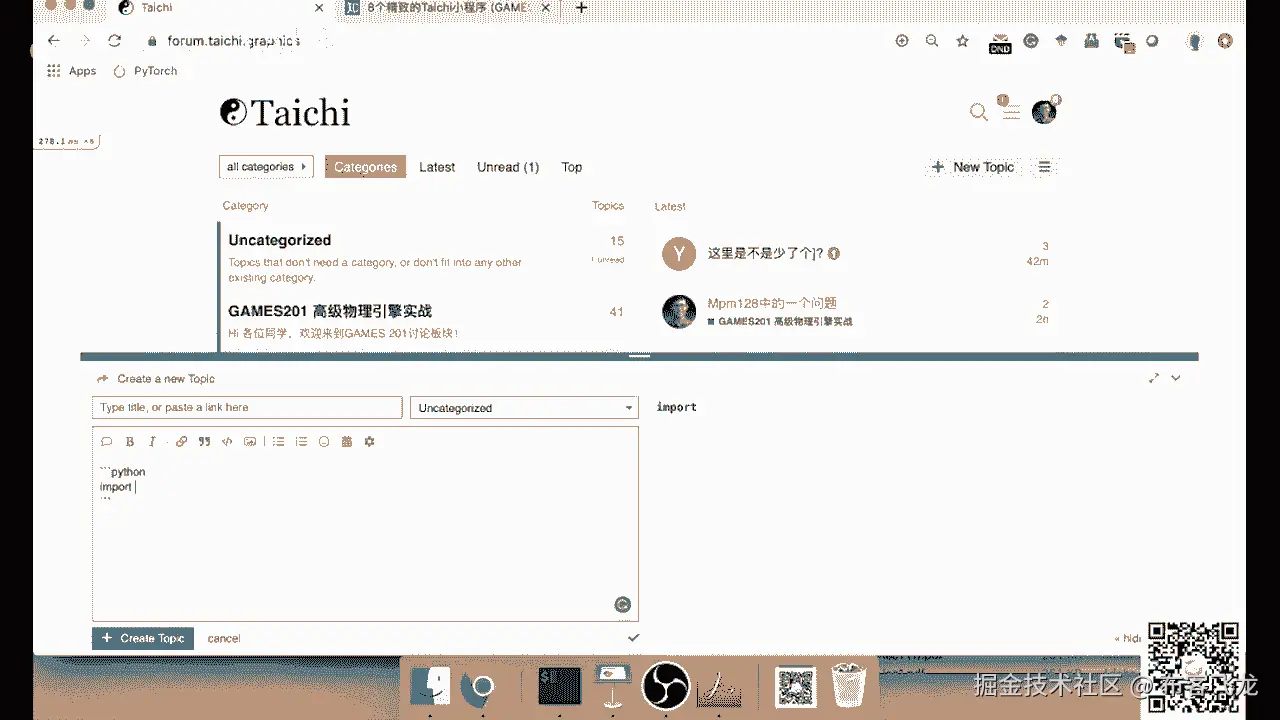Screen dimensions: 1280x720
Task: Click the PyTorch bookmark in bookmarks bar
Action: 146,71
